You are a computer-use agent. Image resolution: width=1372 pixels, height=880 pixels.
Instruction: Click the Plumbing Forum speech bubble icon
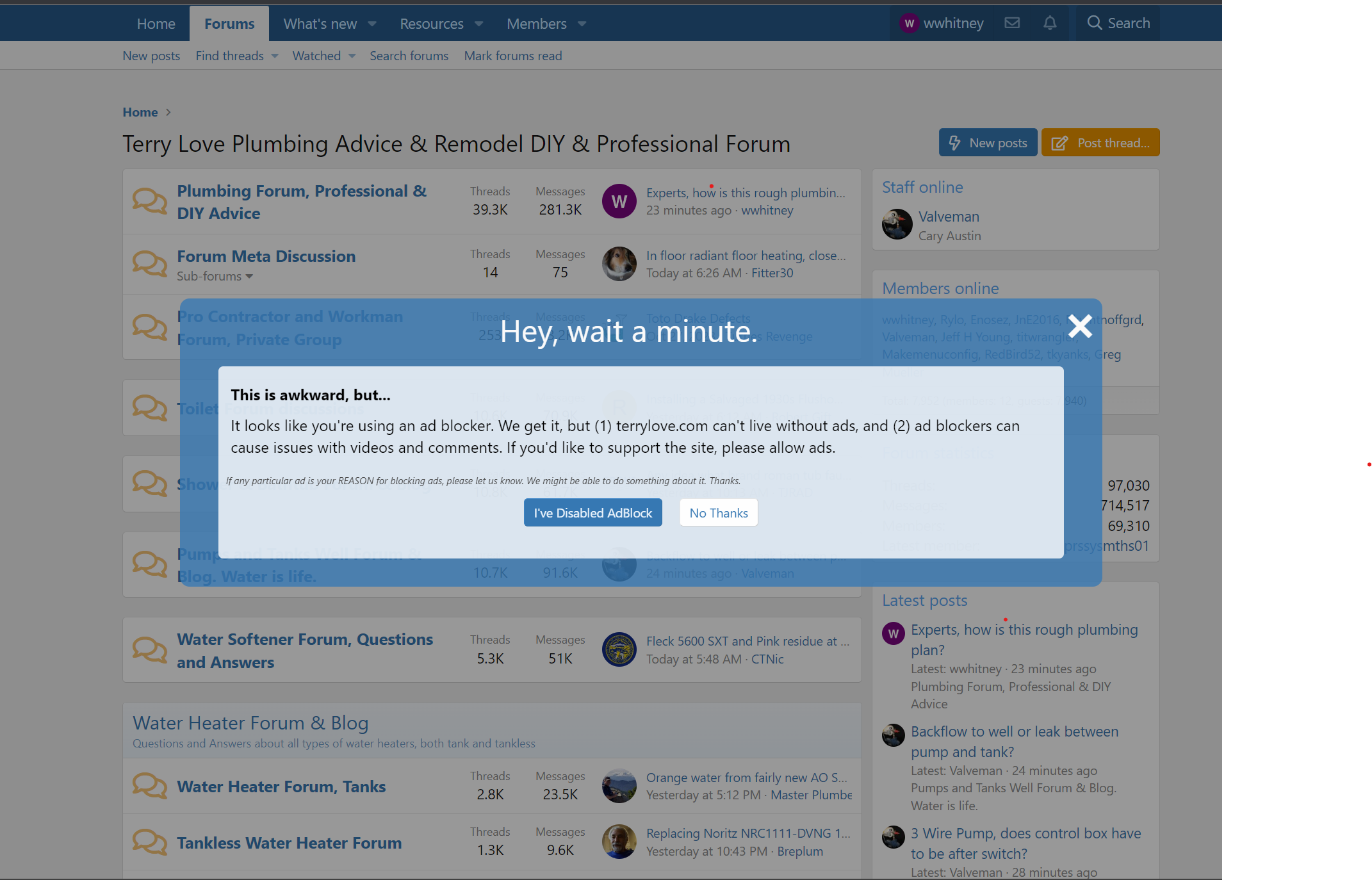pyautogui.click(x=149, y=200)
